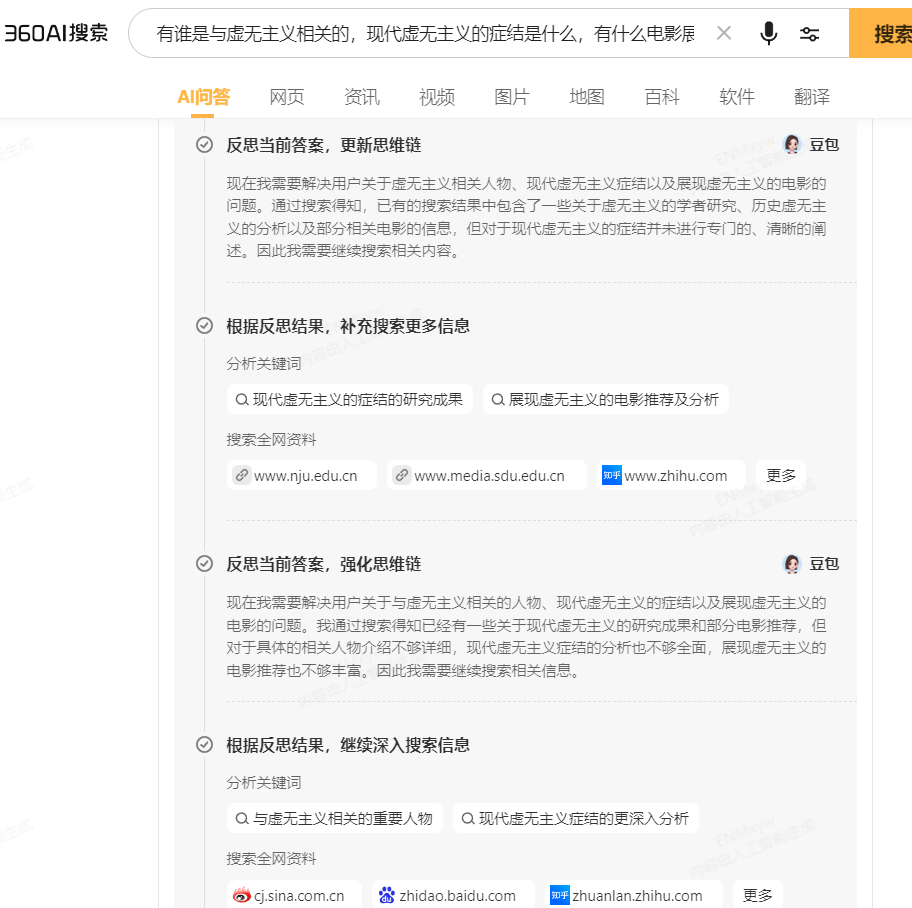Click the Zhihu favicon on www.zhihu.com
The width and height of the screenshot is (912, 908).
[x=611, y=475]
